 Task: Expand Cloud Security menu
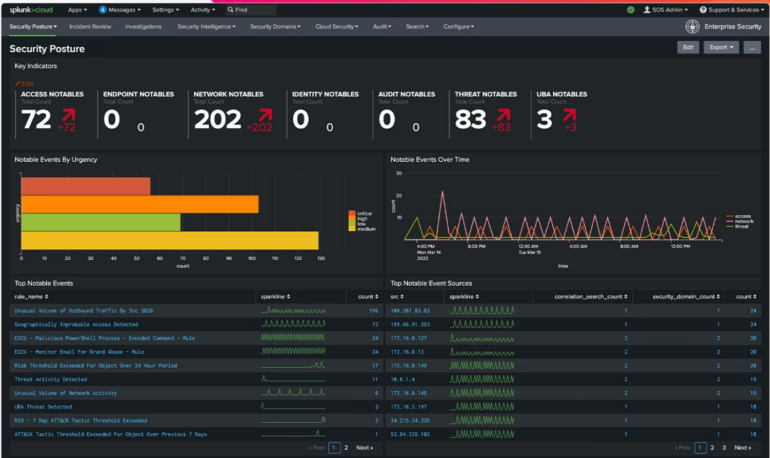click(x=336, y=27)
